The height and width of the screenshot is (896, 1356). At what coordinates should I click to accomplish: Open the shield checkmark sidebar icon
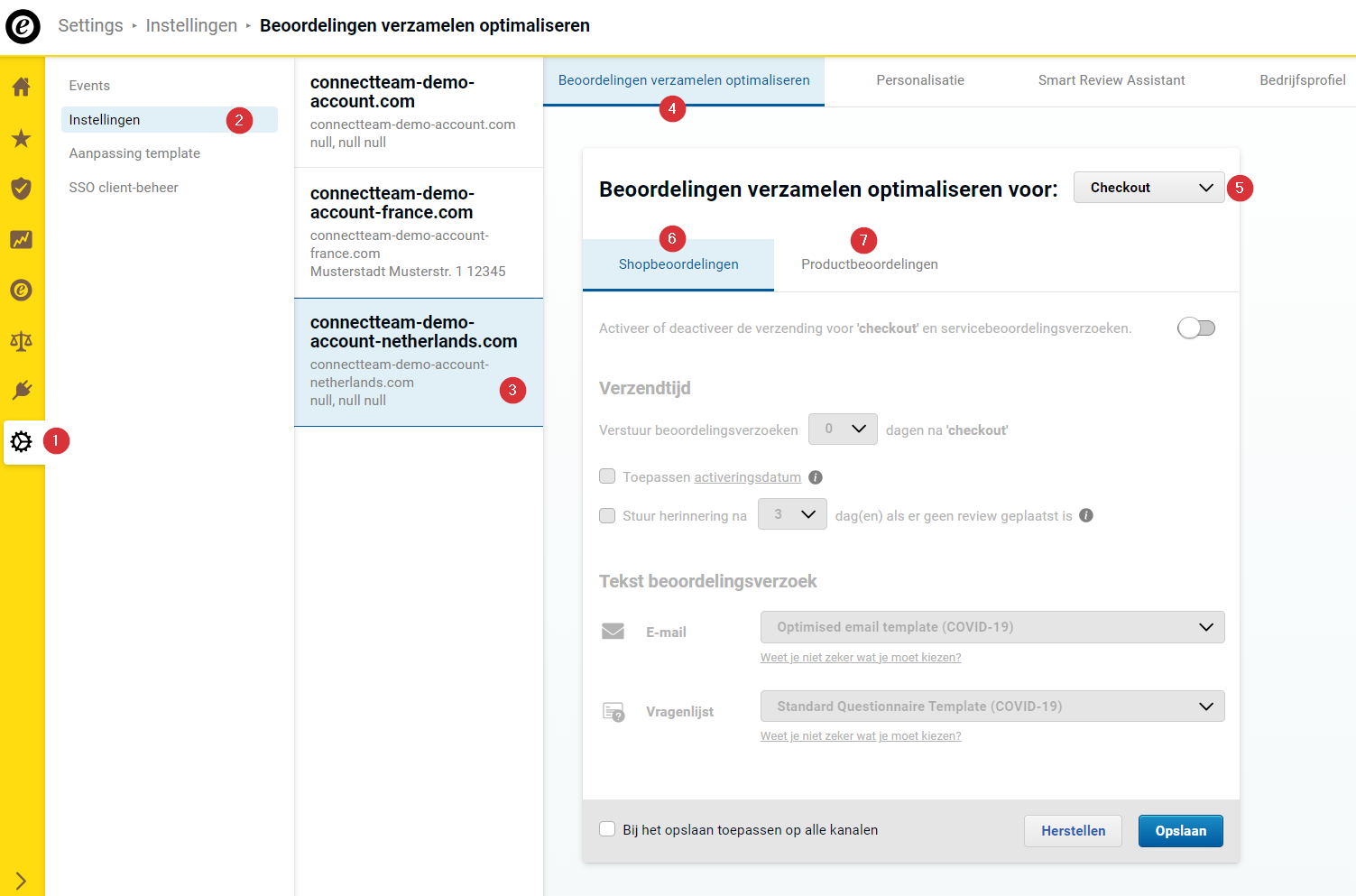tap(21, 189)
